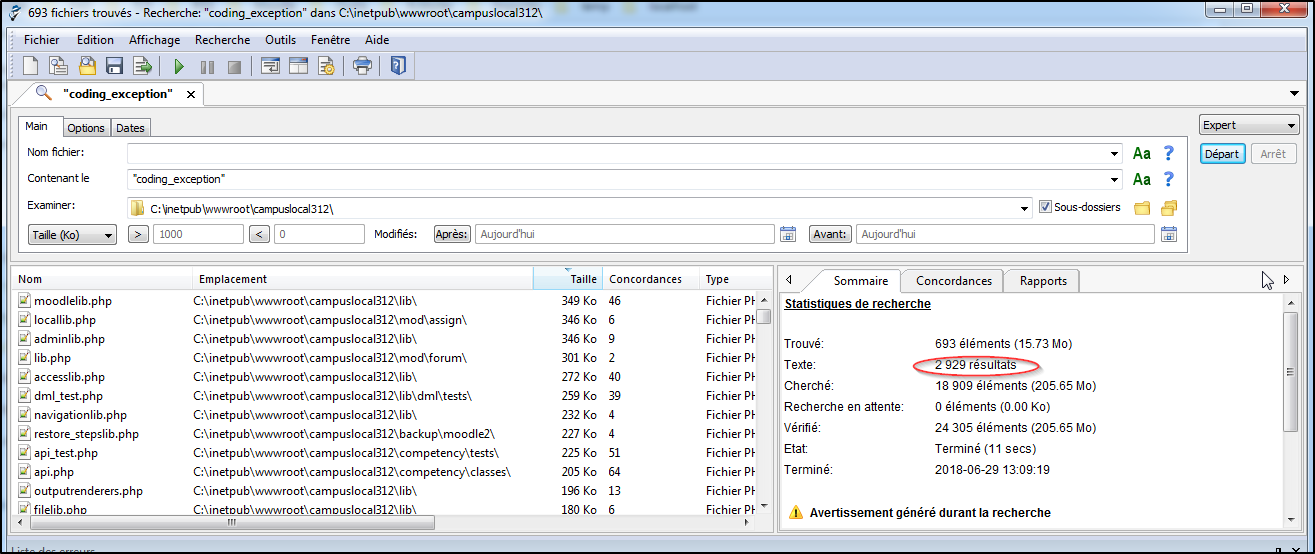Open calendar picker beside Avant date field
This screenshot has height=554, width=1315.
pos(1168,234)
